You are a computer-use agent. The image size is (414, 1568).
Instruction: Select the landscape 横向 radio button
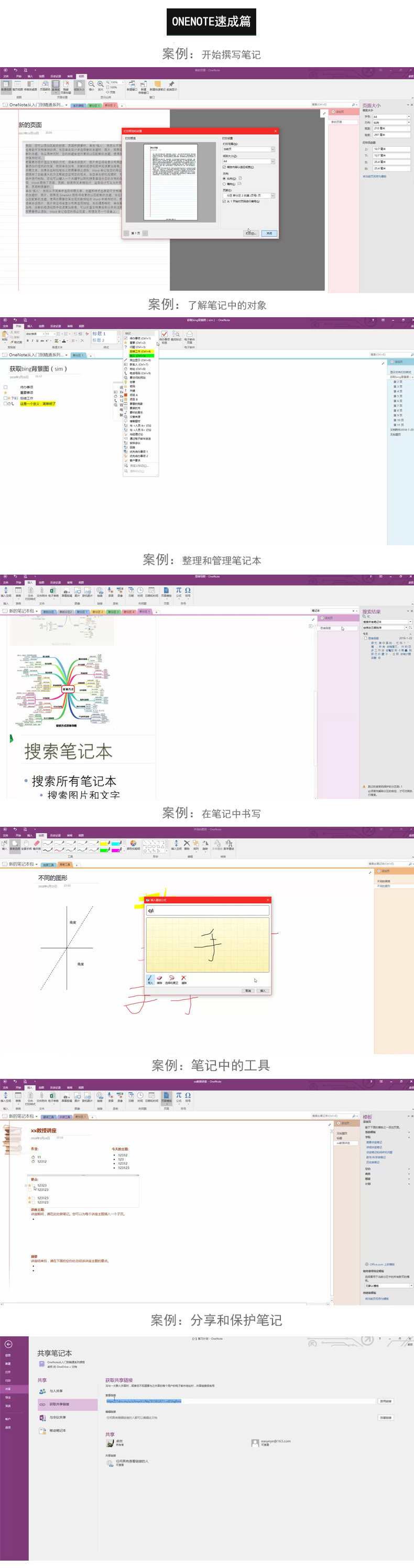point(224,184)
